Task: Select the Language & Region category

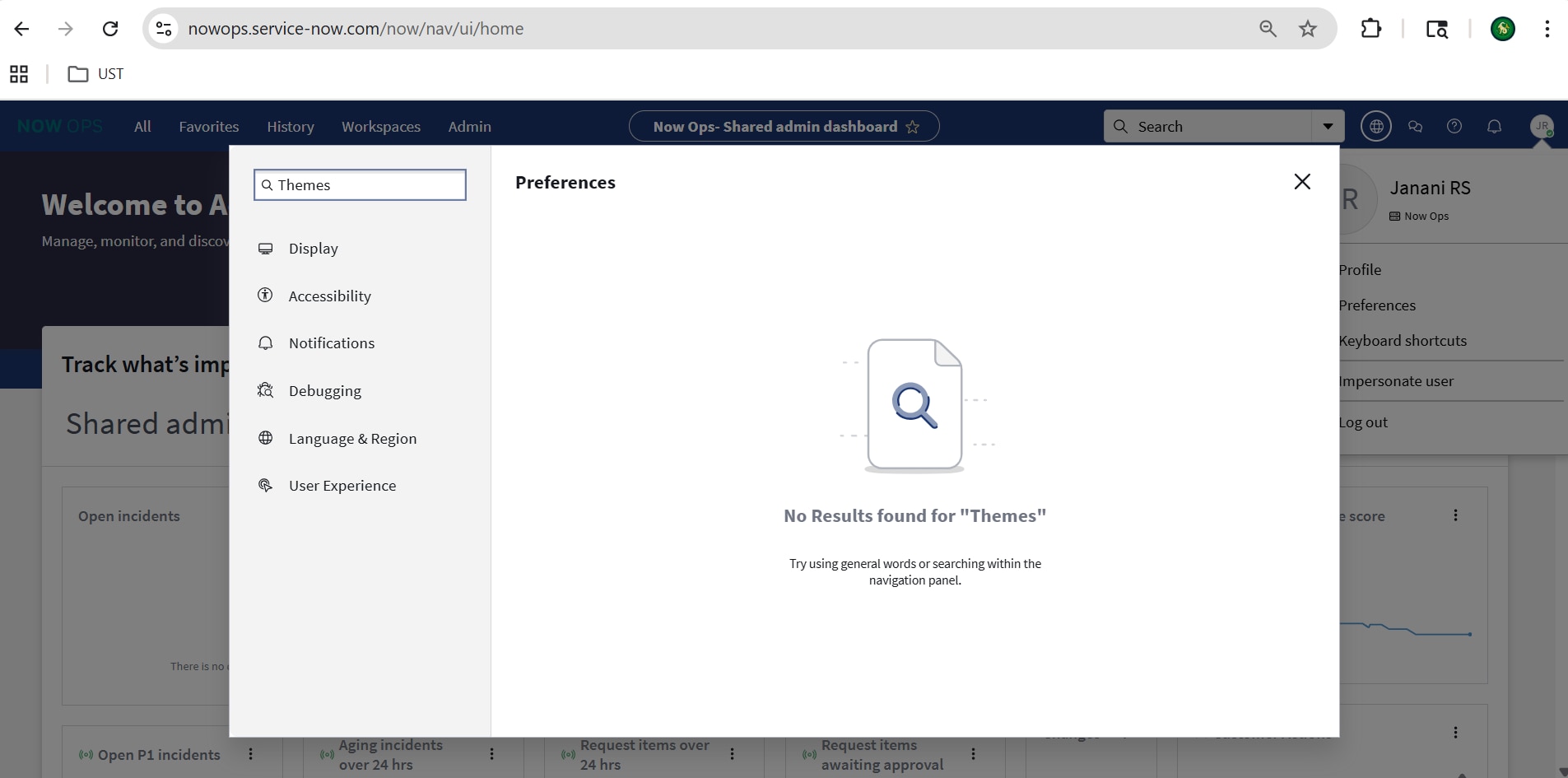Action: (x=352, y=439)
